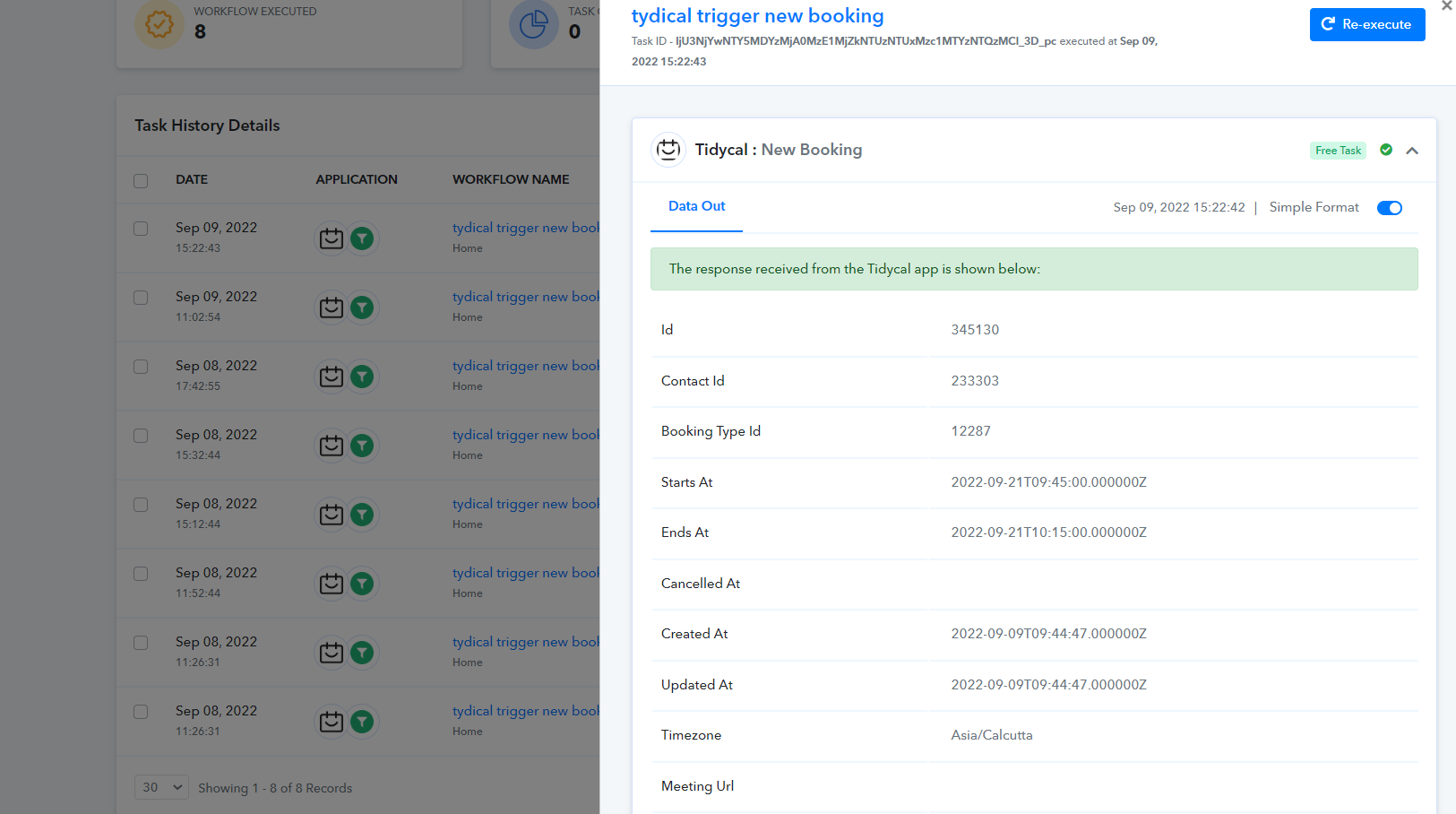The height and width of the screenshot is (814, 1456).
Task: Open workflow link in Sep 08 15:32:44 row
Action: point(526,435)
